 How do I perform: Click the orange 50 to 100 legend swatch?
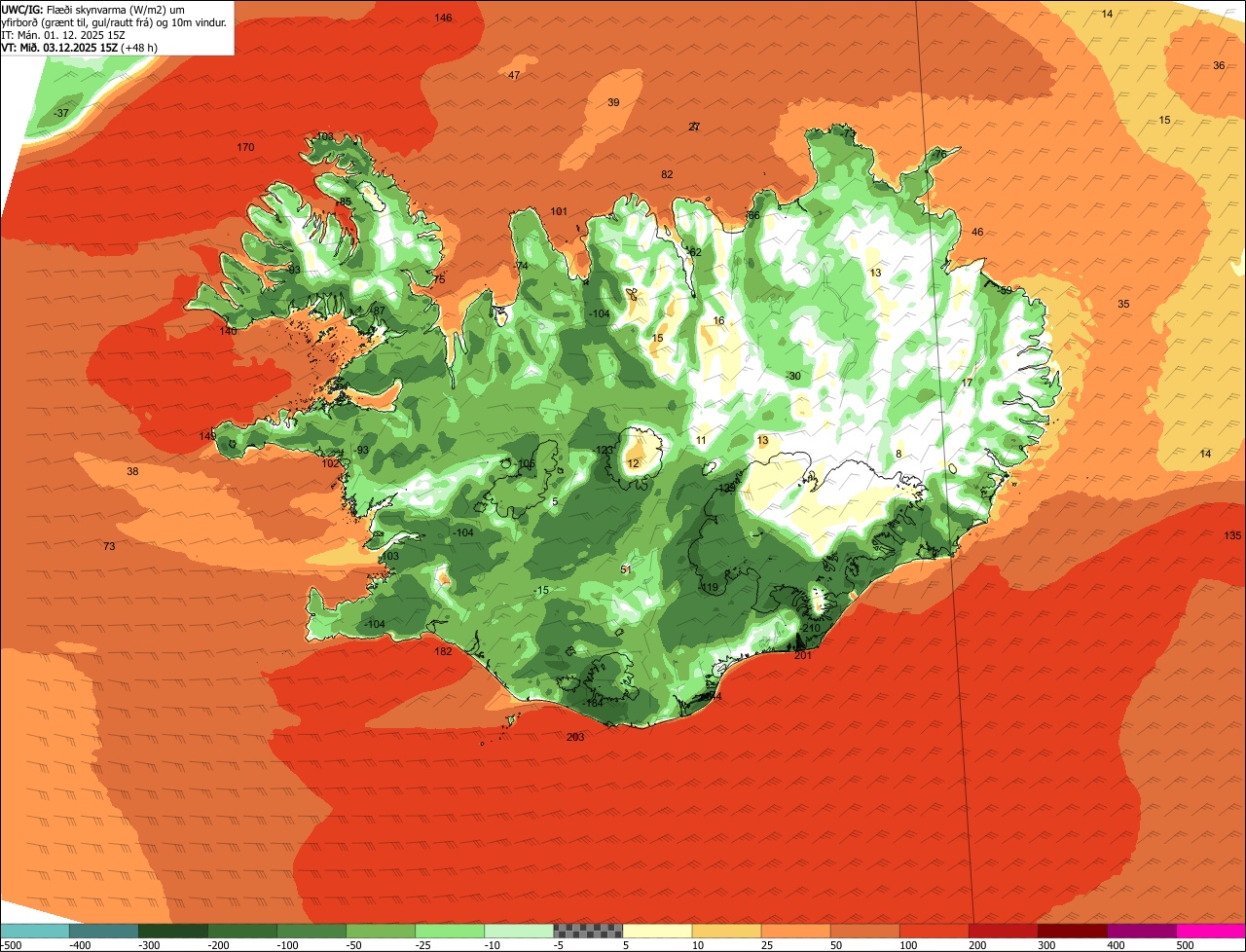coord(864,931)
